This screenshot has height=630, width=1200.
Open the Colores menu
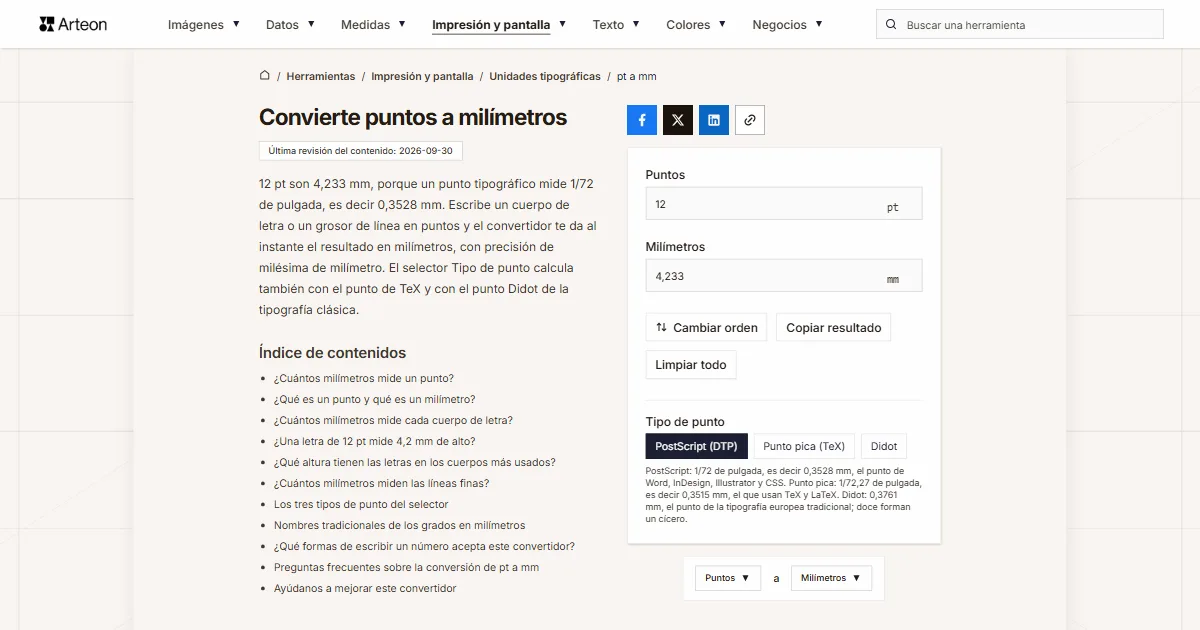[696, 24]
